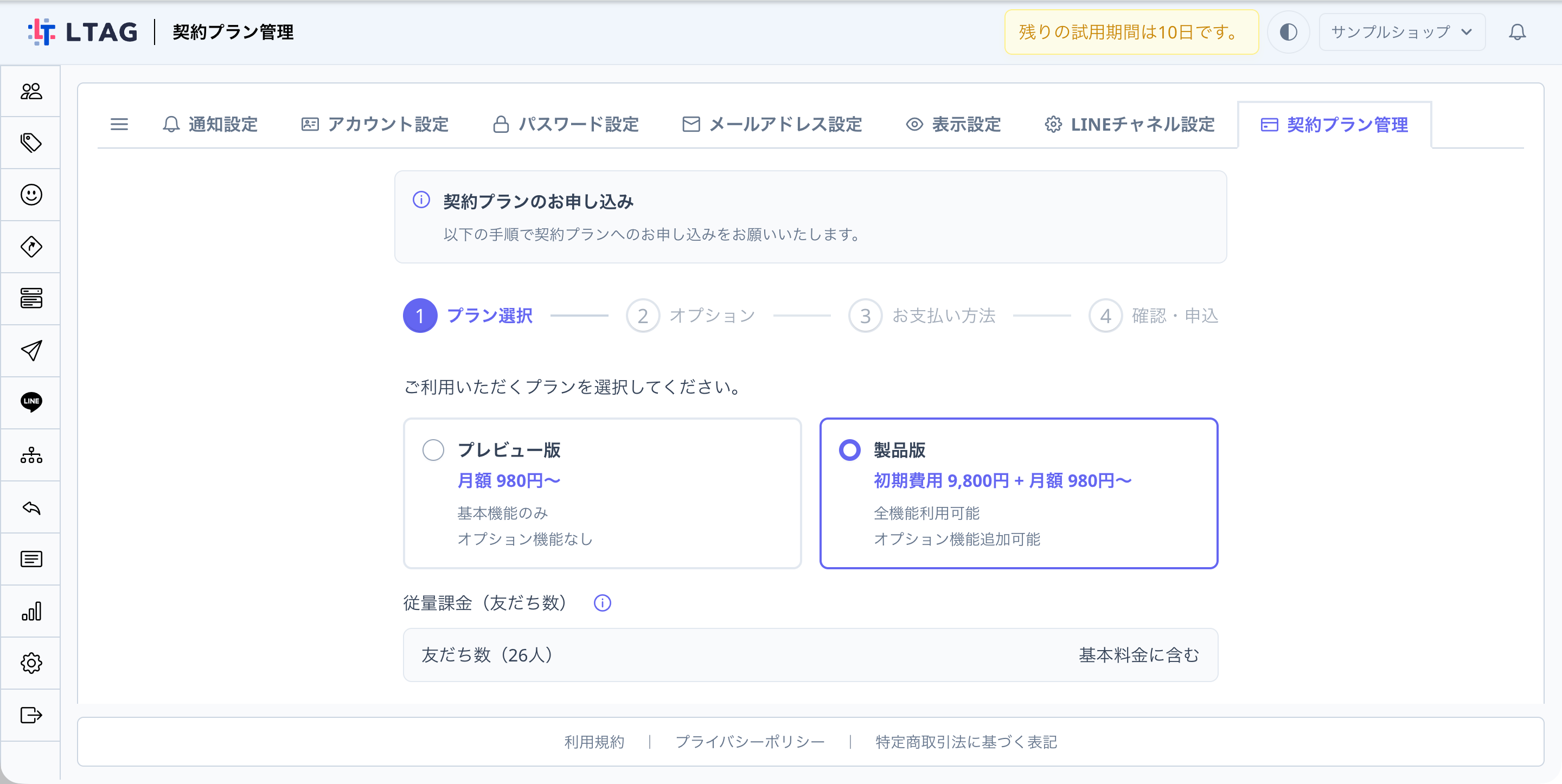Select the プレビュー版 plan radio button
The height and width of the screenshot is (784, 1562).
(x=433, y=450)
